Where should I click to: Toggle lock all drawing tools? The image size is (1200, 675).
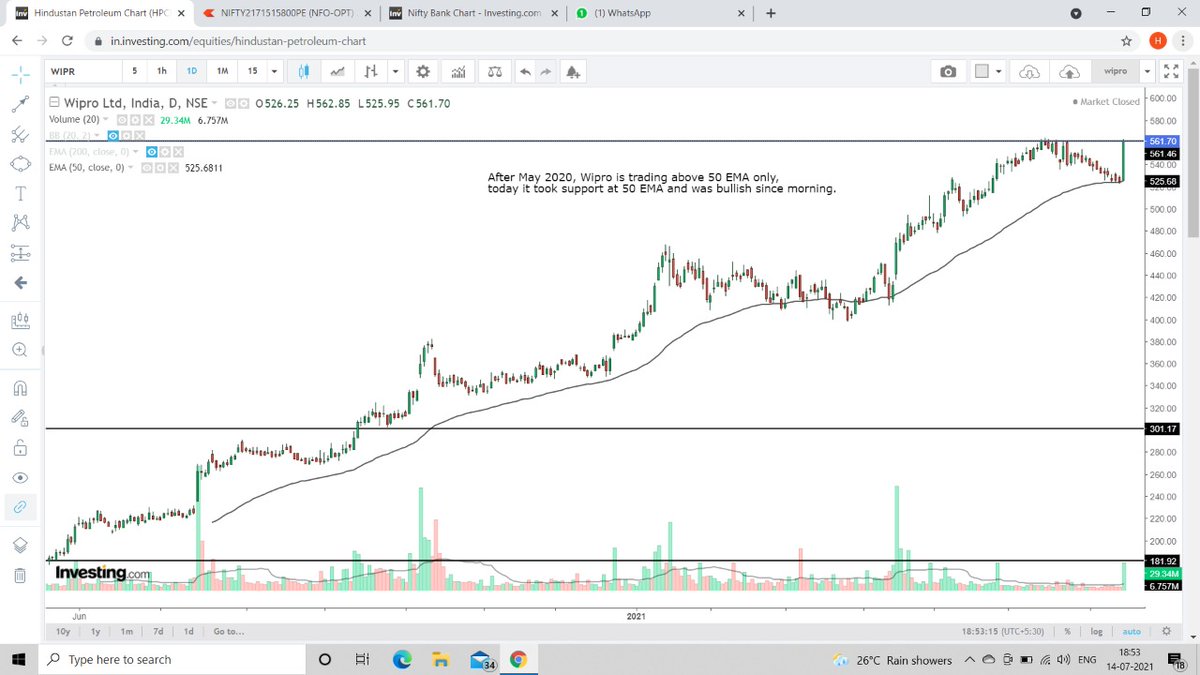pyautogui.click(x=20, y=447)
